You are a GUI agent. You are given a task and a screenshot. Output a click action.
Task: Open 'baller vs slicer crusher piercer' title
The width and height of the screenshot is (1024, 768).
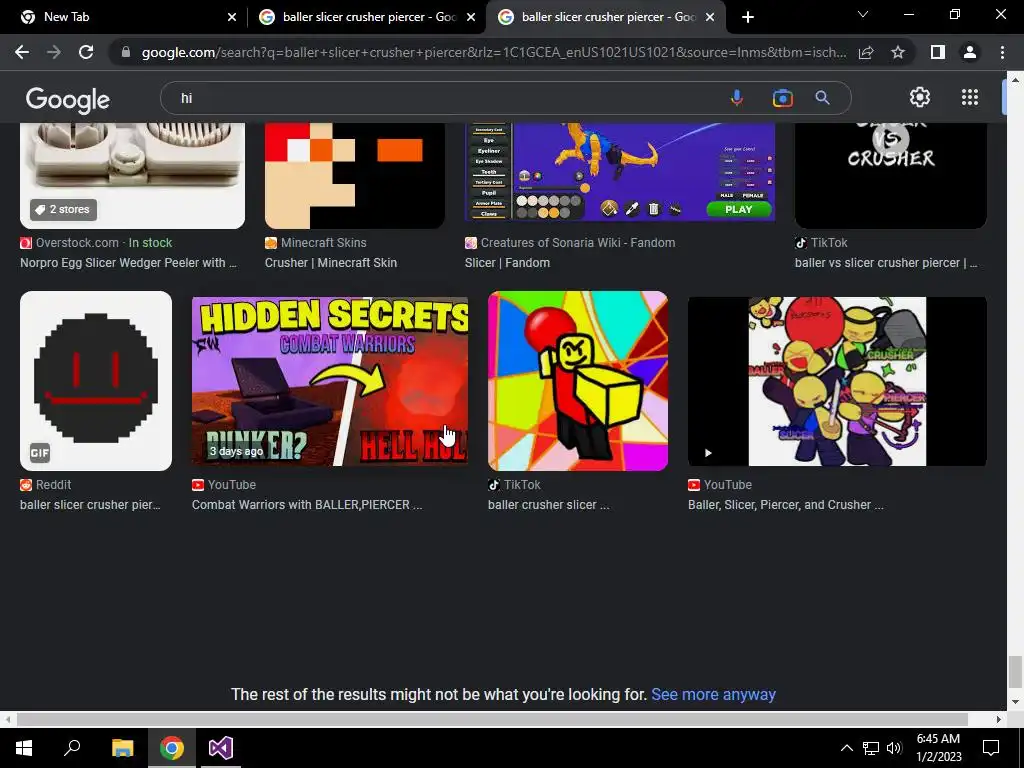(x=886, y=263)
